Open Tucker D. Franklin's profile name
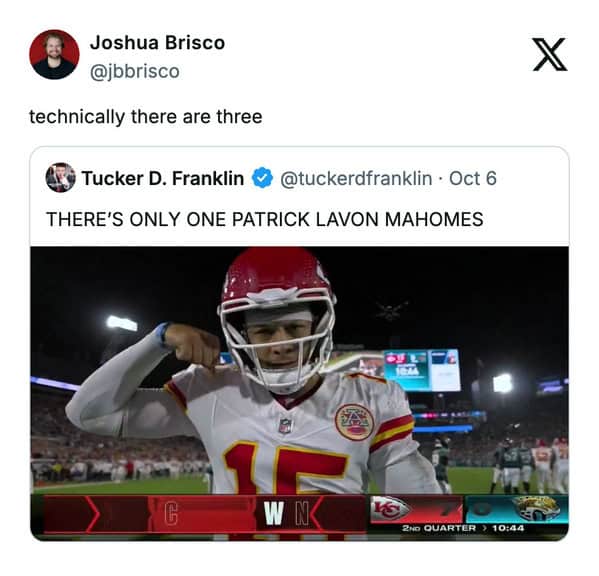This screenshot has width=599, height=576. 163,178
